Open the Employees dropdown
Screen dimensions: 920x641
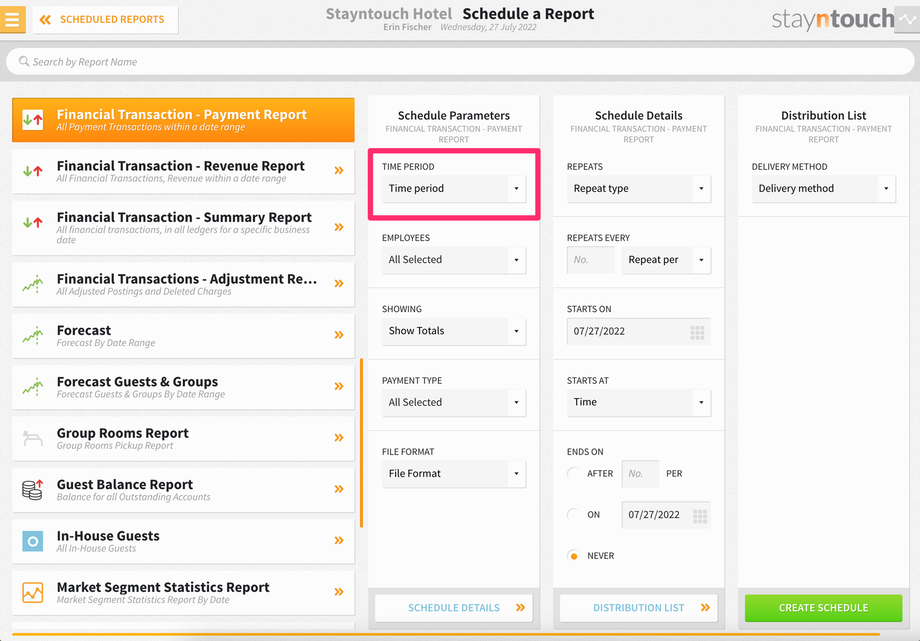(454, 259)
